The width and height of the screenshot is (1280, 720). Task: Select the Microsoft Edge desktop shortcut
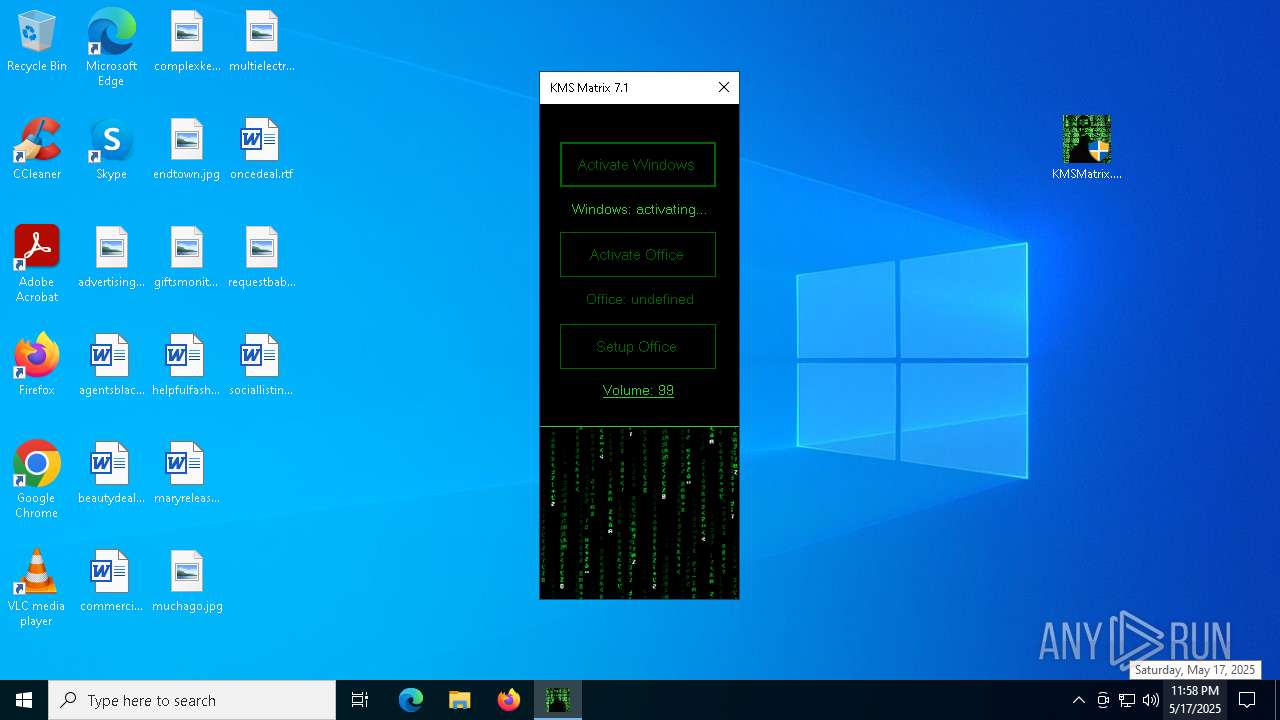pos(111,48)
